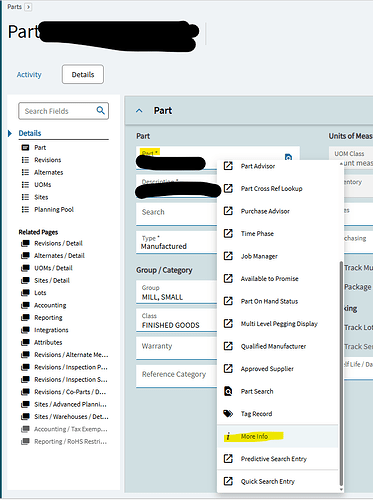Image resolution: width=373 pixels, height=500 pixels.
Task: Choose Part Search menu entry
Action: [x=277, y=391]
